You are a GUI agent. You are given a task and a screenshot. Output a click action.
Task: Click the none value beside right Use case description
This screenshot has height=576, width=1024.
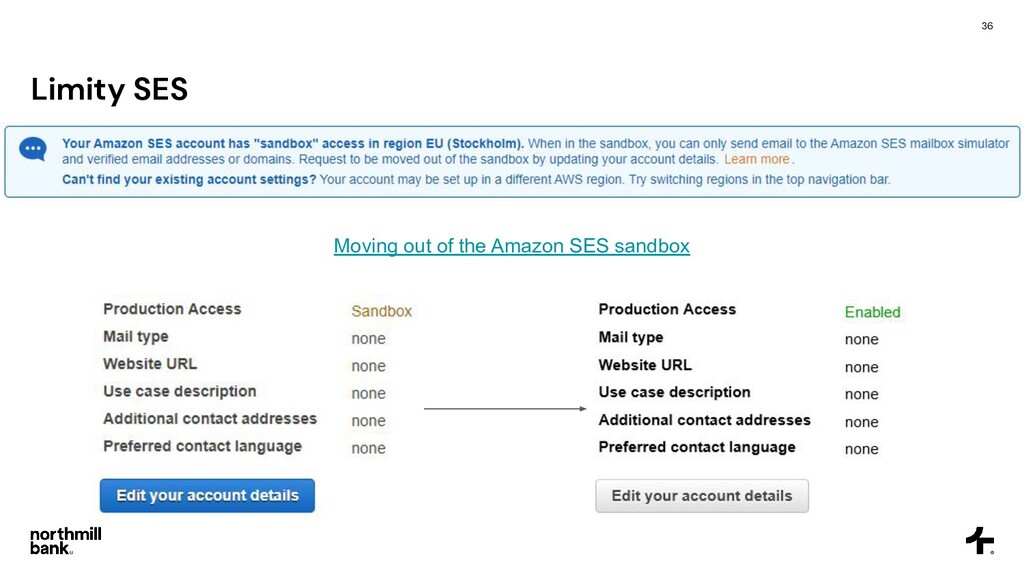861,394
